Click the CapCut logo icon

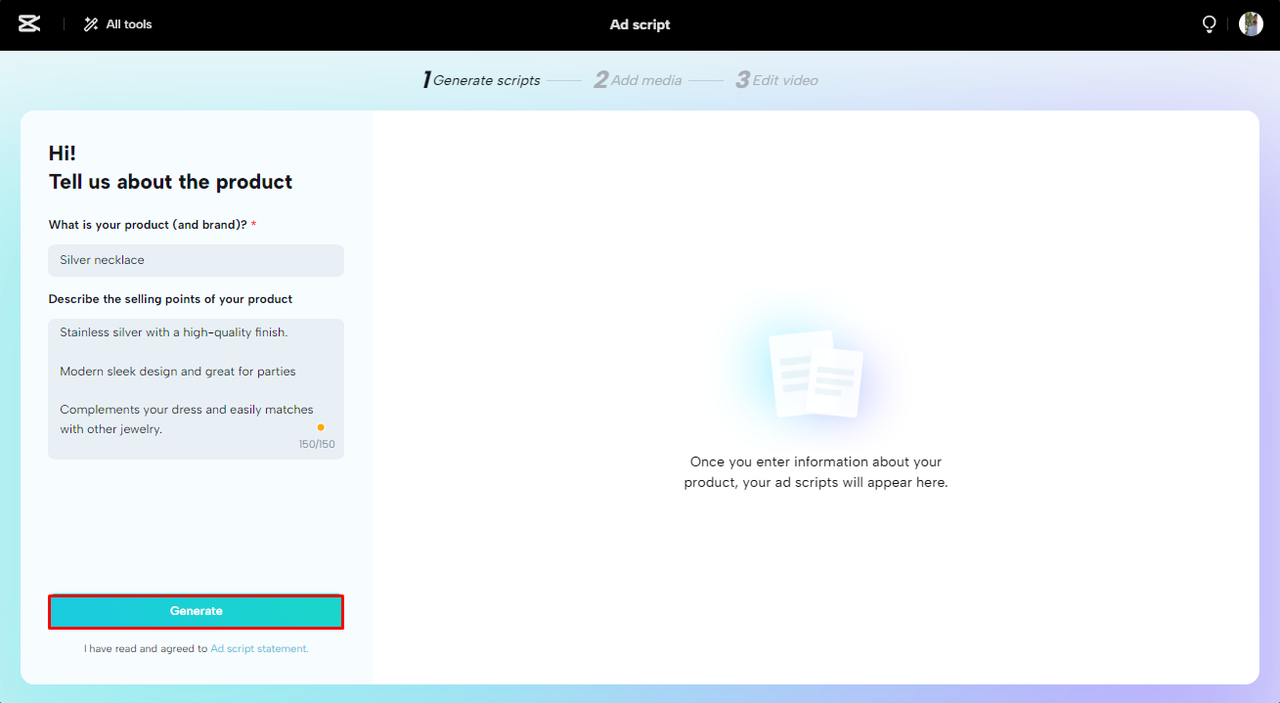click(x=29, y=24)
